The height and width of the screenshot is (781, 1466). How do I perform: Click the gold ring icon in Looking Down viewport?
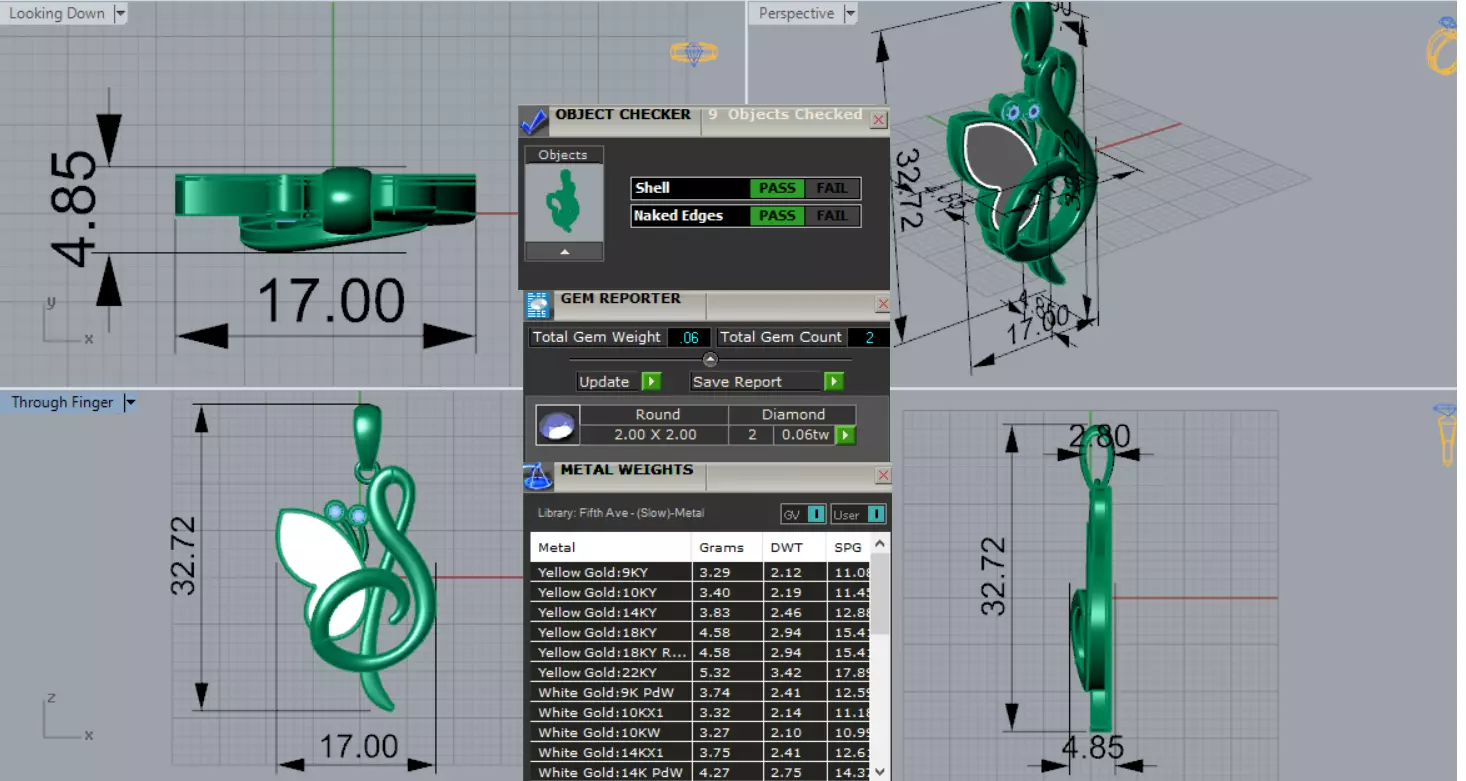tap(693, 53)
